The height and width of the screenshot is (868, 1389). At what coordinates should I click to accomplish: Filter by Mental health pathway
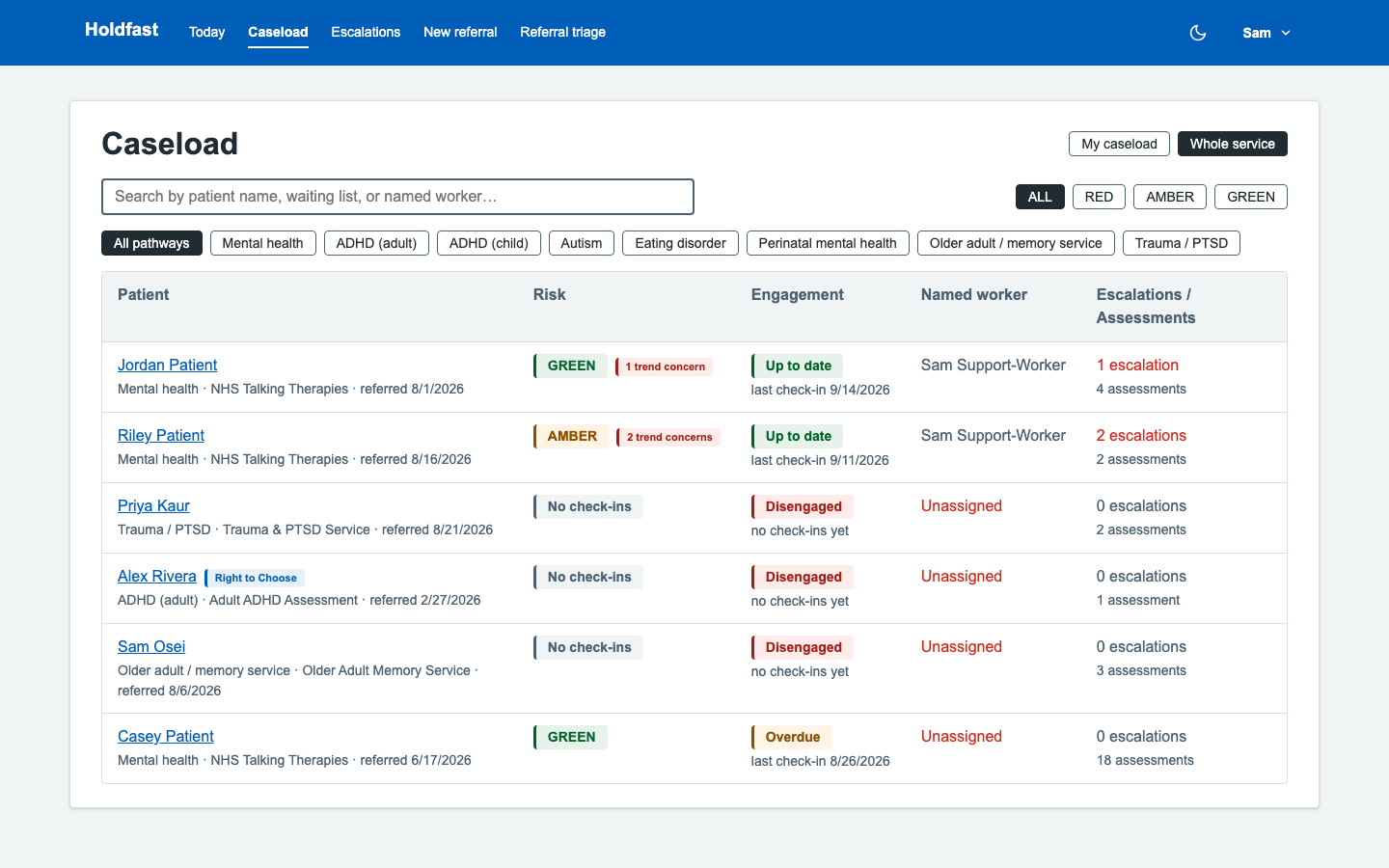tap(262, 243)
